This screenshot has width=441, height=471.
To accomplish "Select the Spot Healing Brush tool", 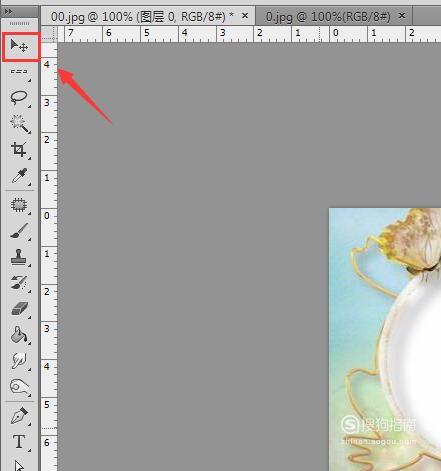I will coord(19,205).
